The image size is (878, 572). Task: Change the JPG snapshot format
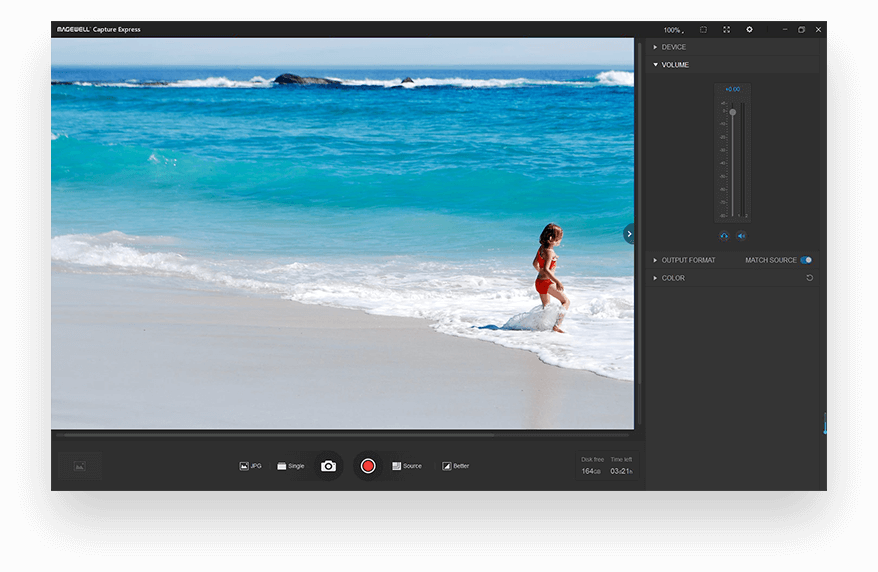click(250, 466)
